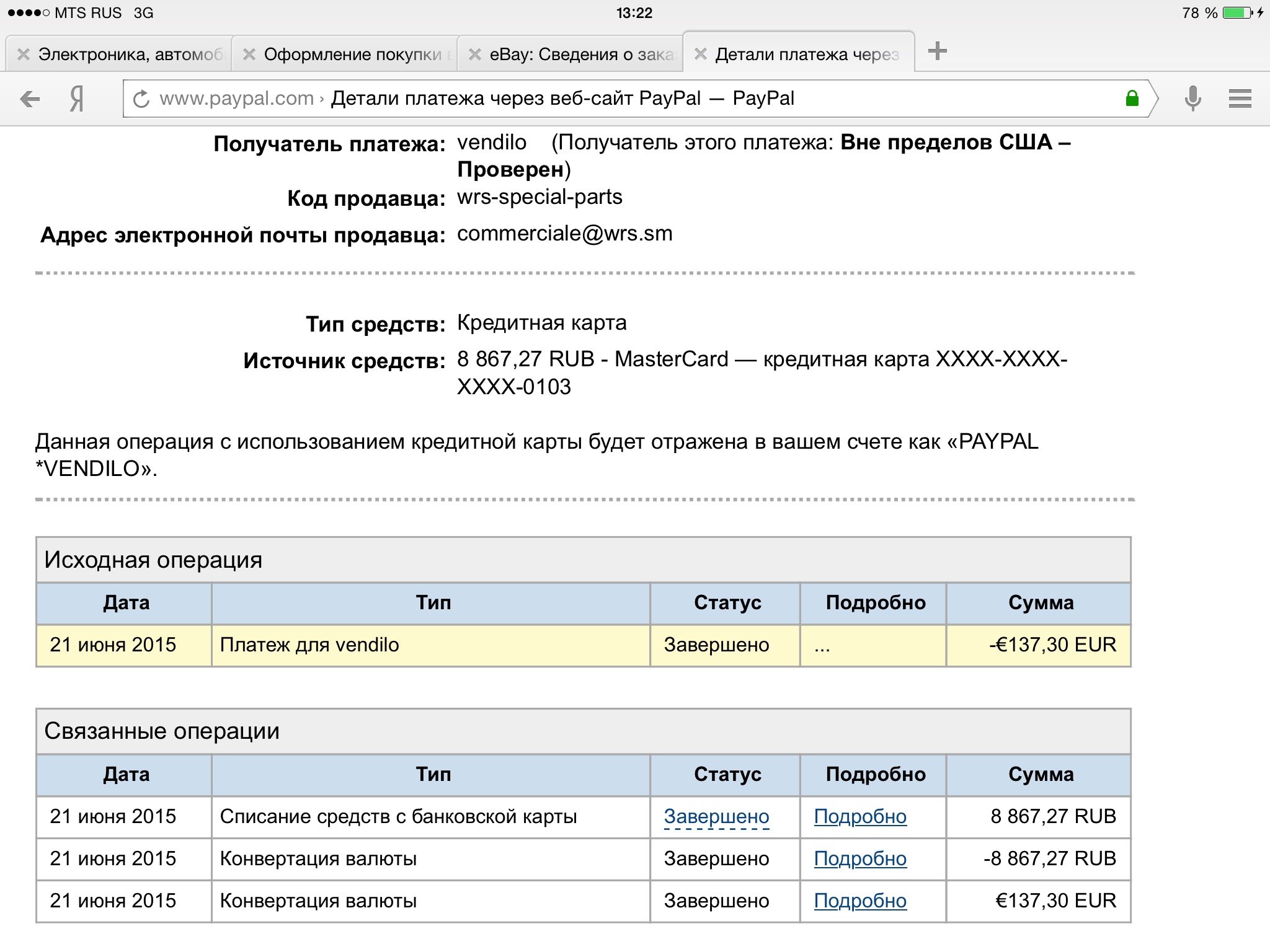The image size is (1270, 952).
Task: Select the highlighted Платеж для vendilo row
Action: click(431, 645)
